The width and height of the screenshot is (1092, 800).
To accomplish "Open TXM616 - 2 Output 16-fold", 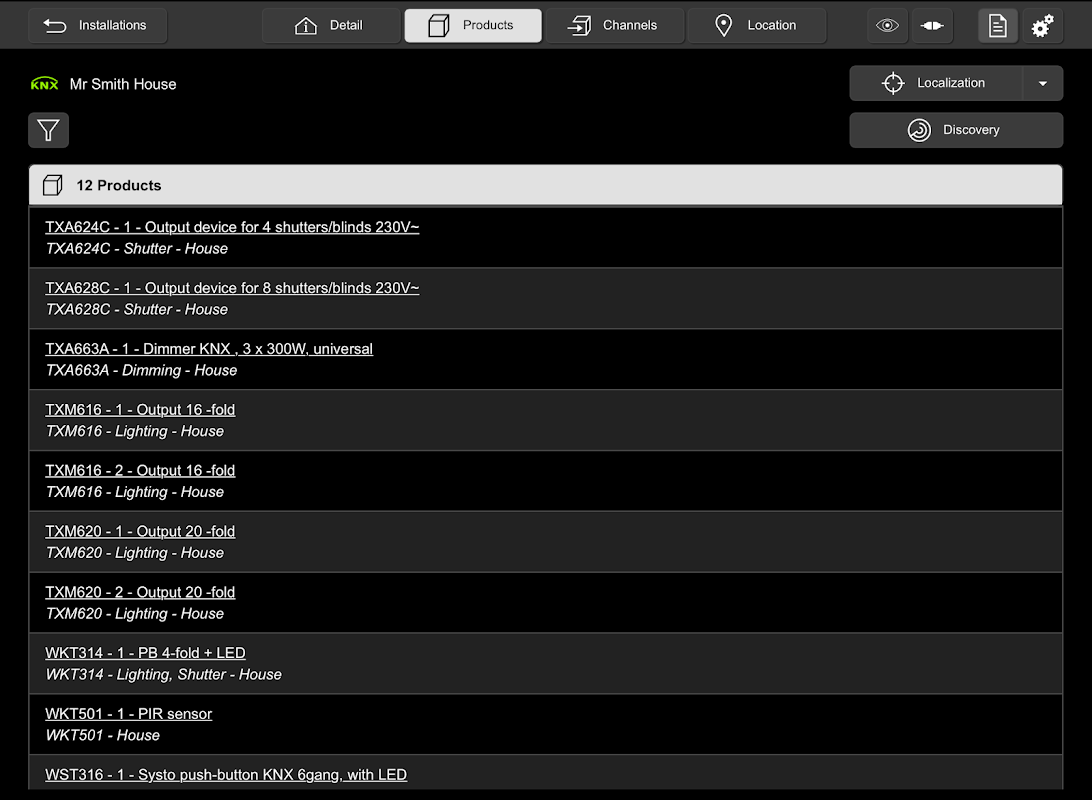I will coord(140,471).
